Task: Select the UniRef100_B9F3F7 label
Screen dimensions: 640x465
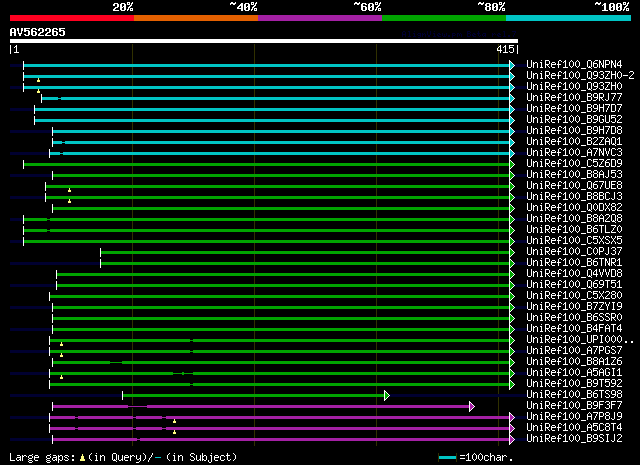Action: [574, 406]
